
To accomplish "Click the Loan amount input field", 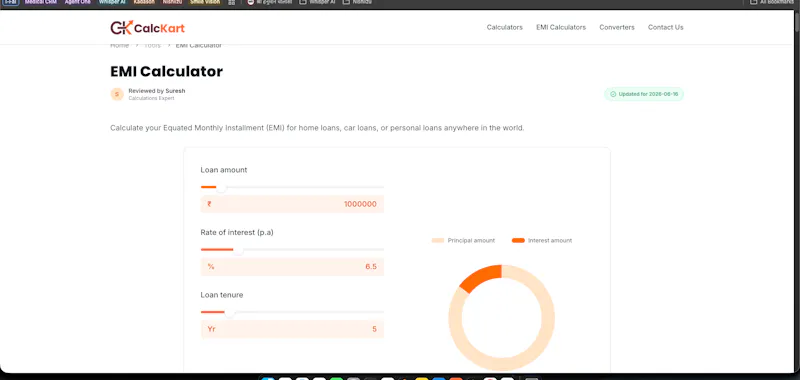I will click(x=292, y=204).
